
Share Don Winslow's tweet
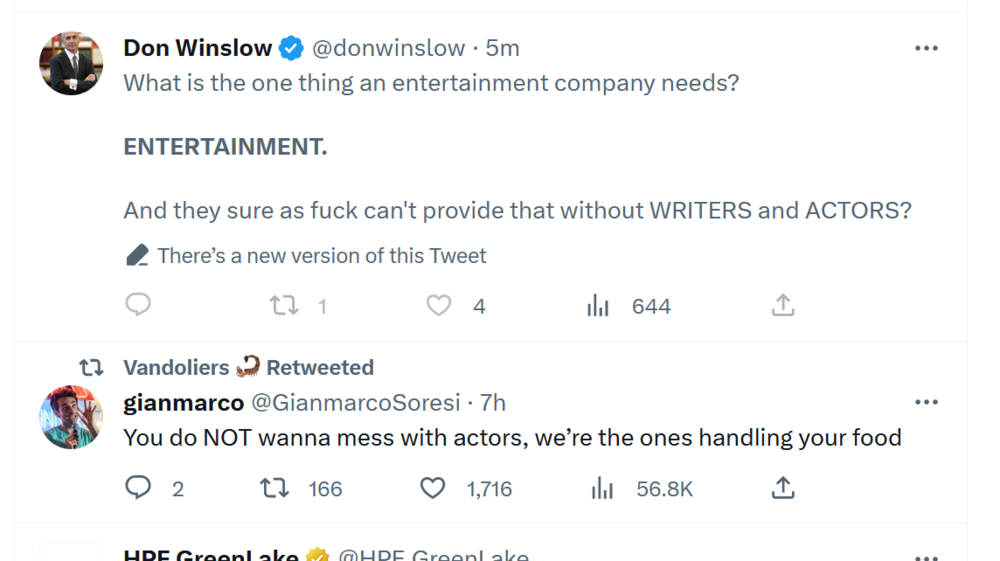coord(783,305)
